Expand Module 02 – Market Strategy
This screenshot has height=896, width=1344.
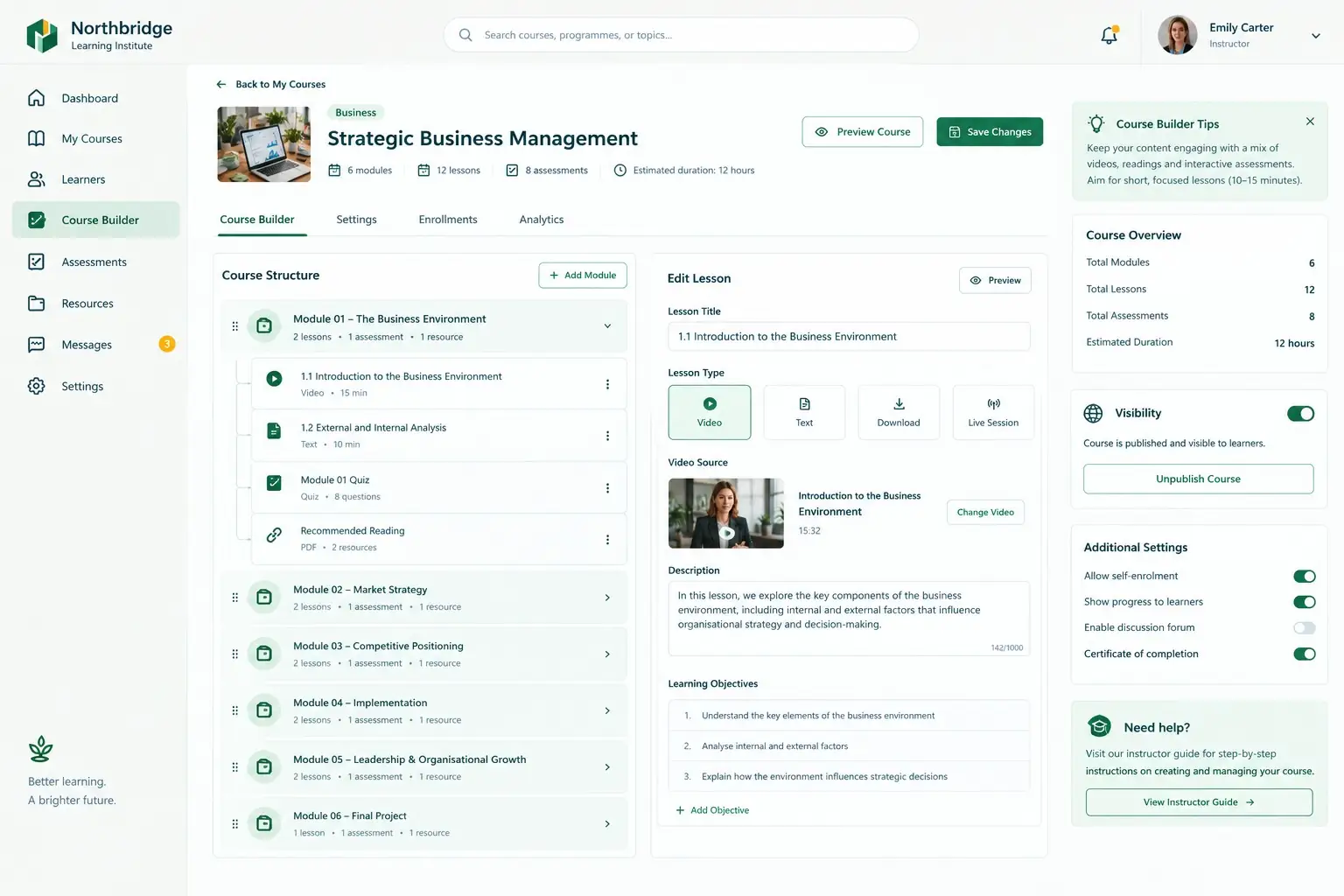607,598
